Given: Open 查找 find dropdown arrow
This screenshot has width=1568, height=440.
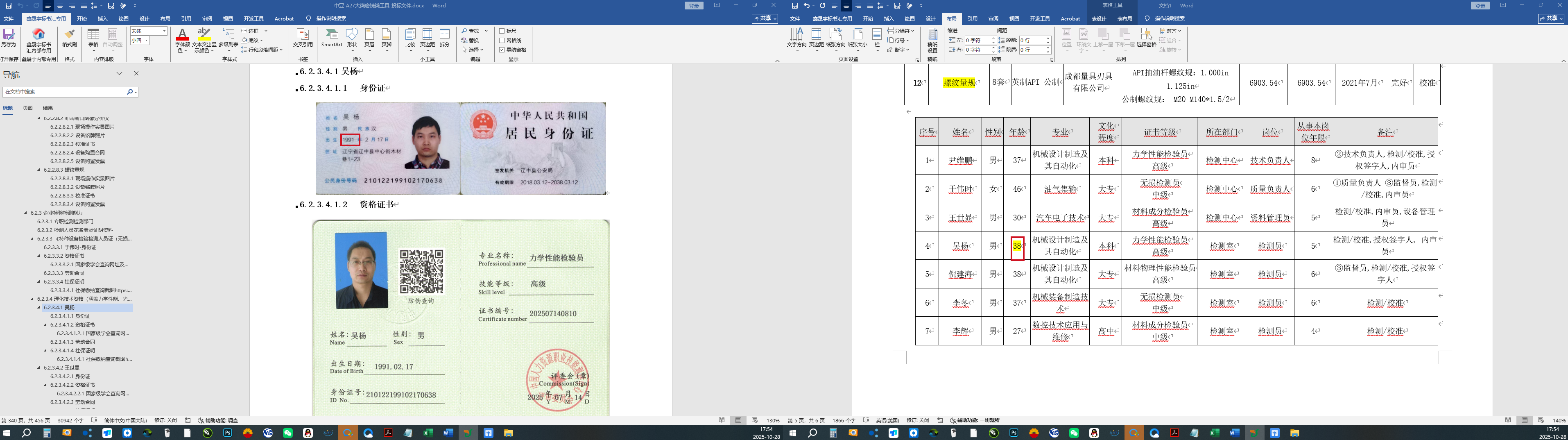Looking at the screenshot, I should point(486,31).
